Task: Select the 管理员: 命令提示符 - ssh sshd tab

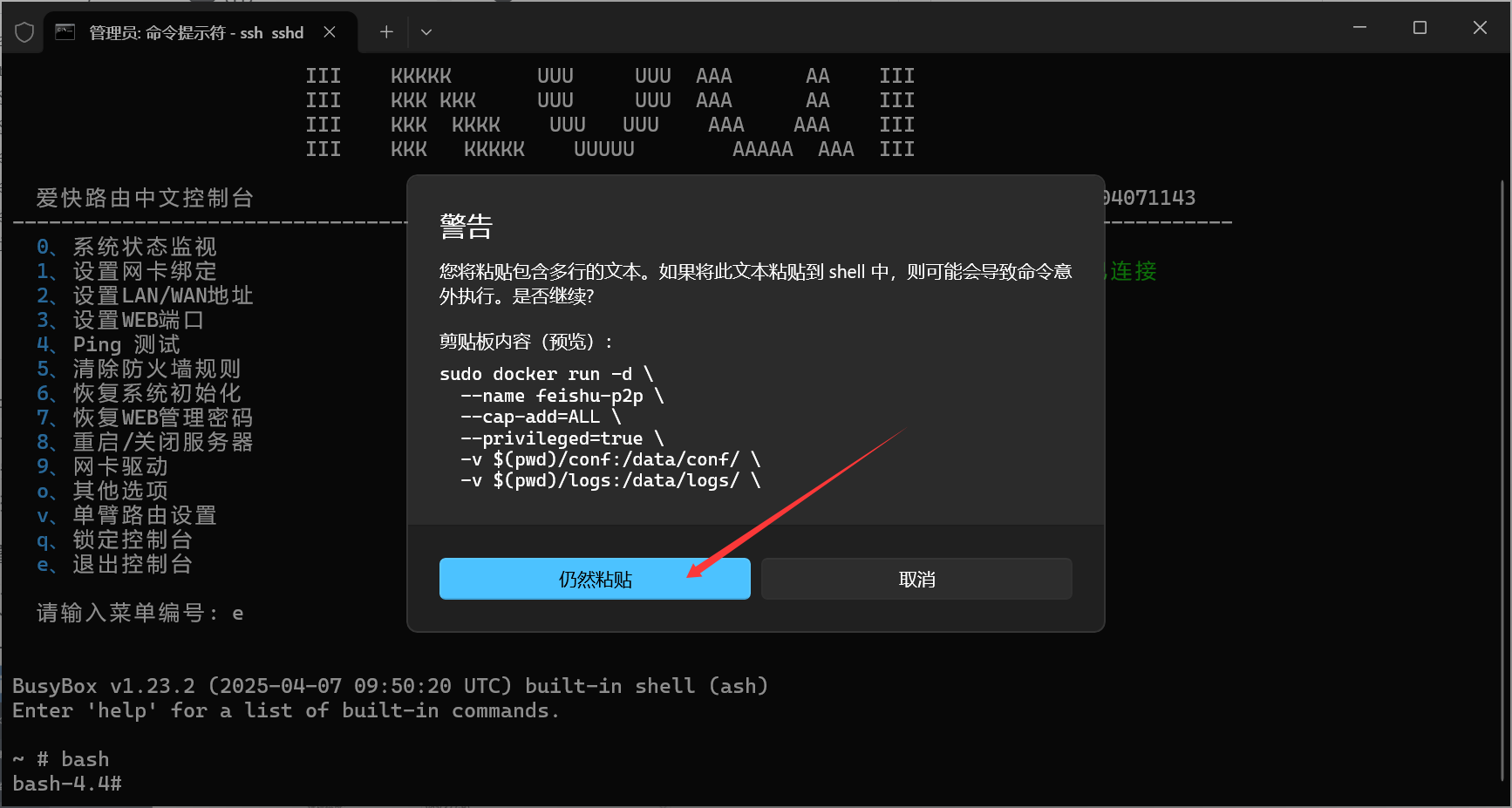Action: [x=200, y=32]
